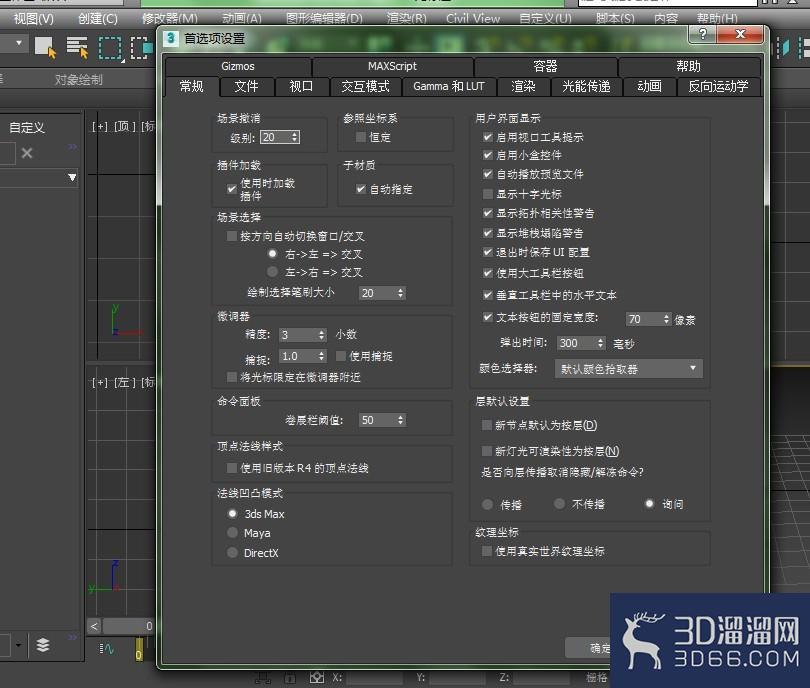Toggle 启用视口工具提示 checkbox
This screenshot has height=688, width=810.
pyautogui.click(x=487, y=137)
